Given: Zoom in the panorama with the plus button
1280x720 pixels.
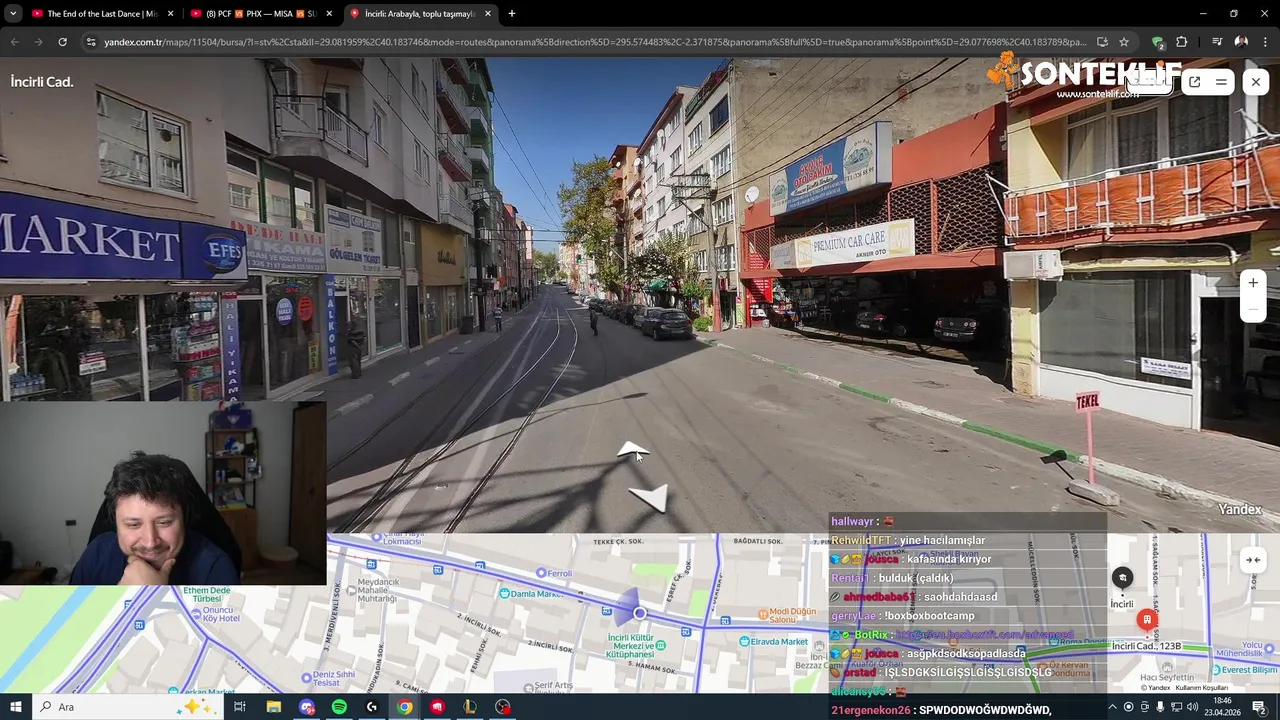Looking at the screenshot, I should (1253, 283).
